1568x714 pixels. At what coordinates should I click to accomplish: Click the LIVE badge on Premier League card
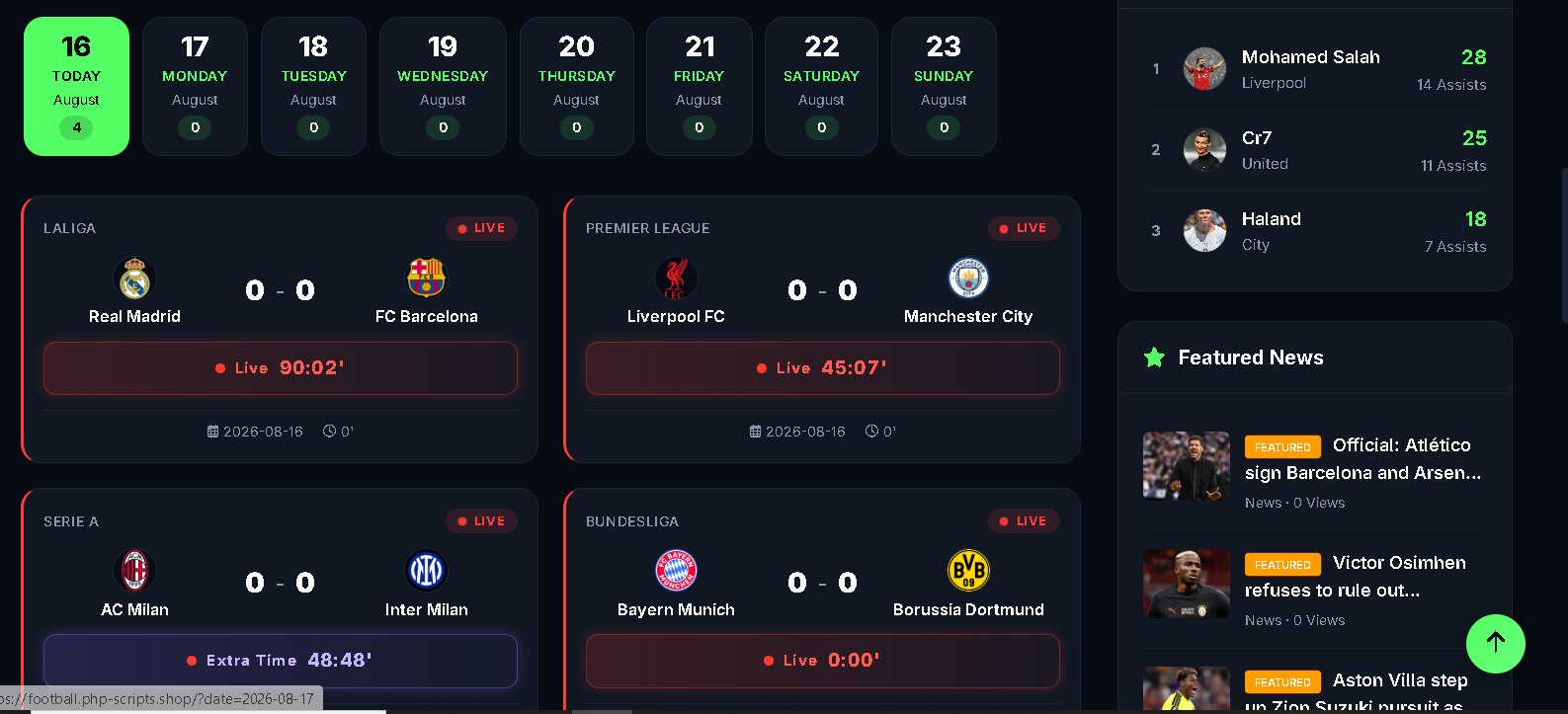pyautogui.click(x=1024, y=228)
